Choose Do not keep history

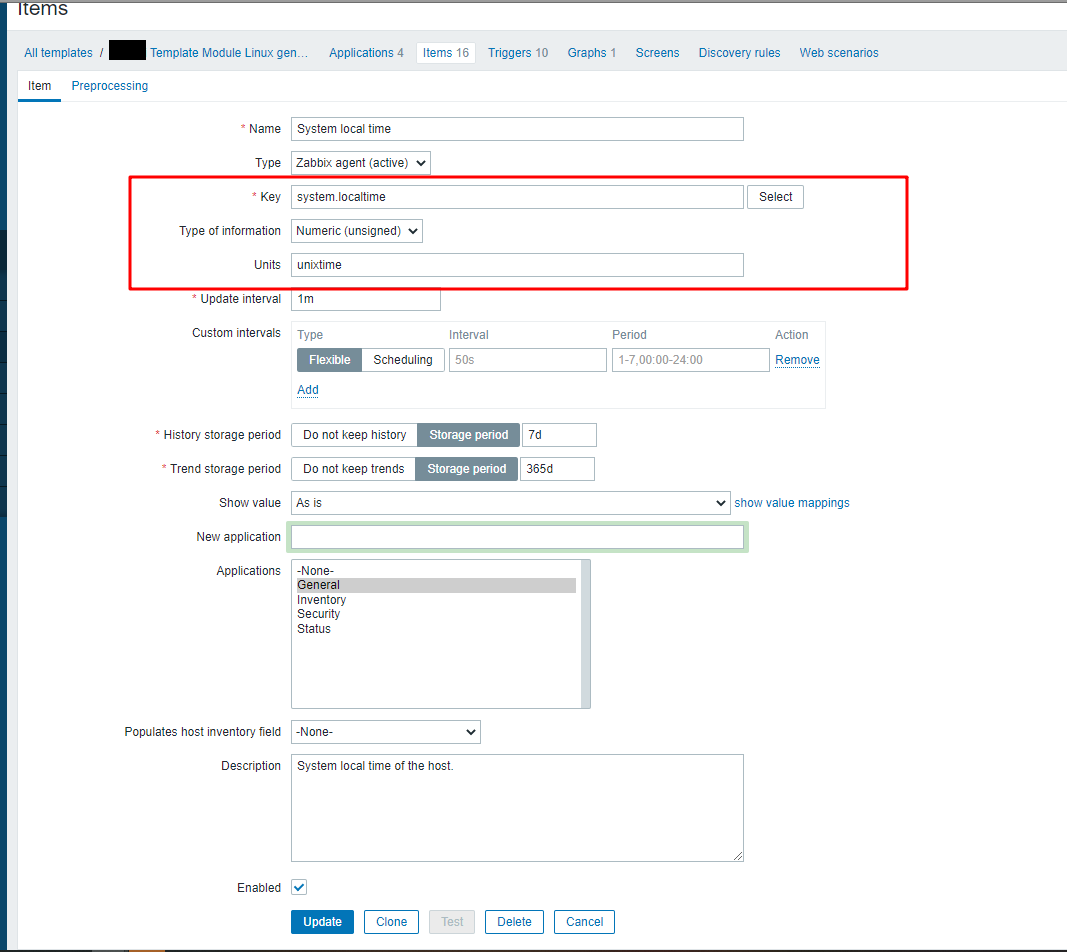tap(354, 435)
